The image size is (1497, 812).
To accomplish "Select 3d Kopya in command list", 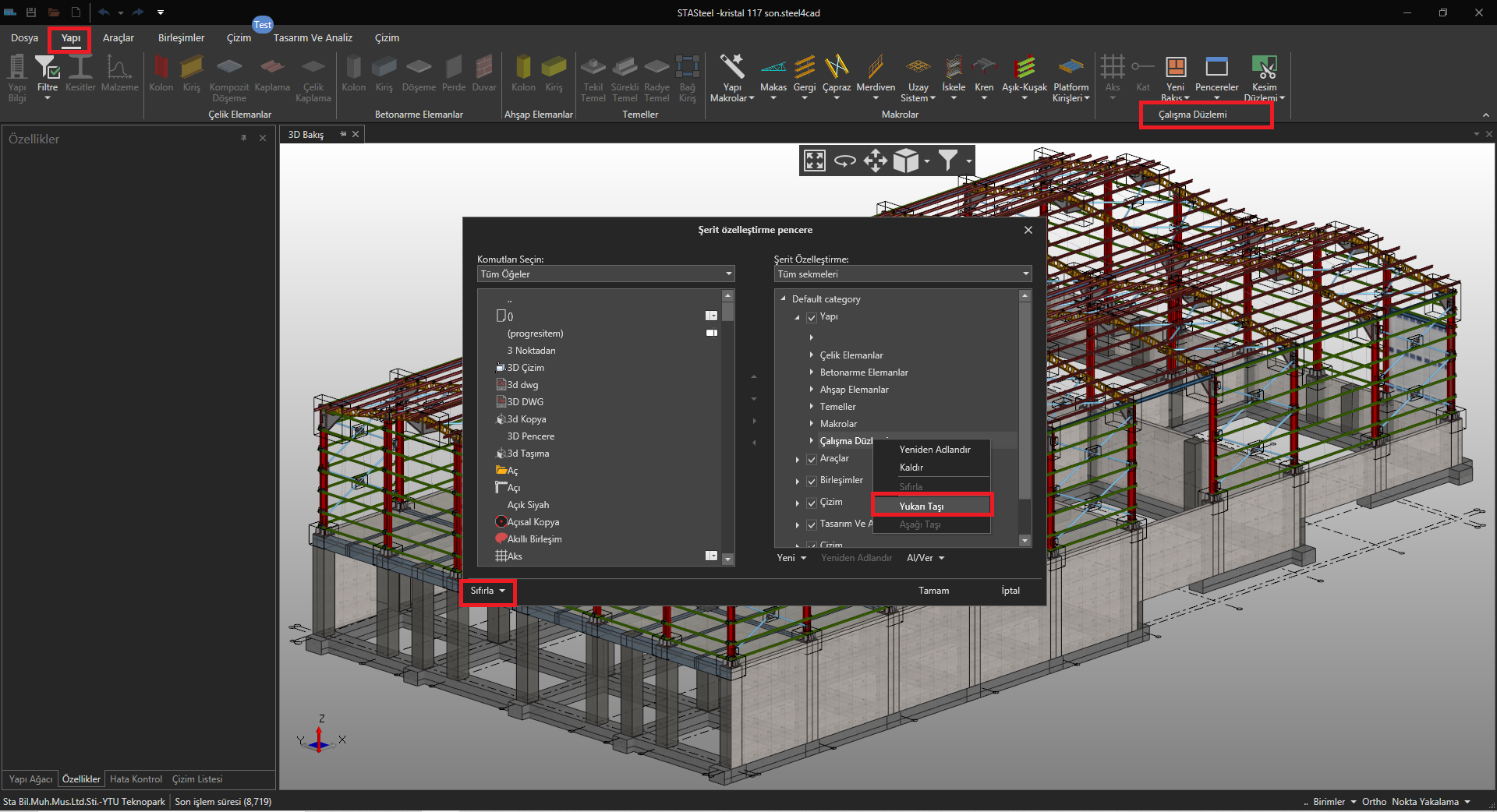I will pos(526,419).
